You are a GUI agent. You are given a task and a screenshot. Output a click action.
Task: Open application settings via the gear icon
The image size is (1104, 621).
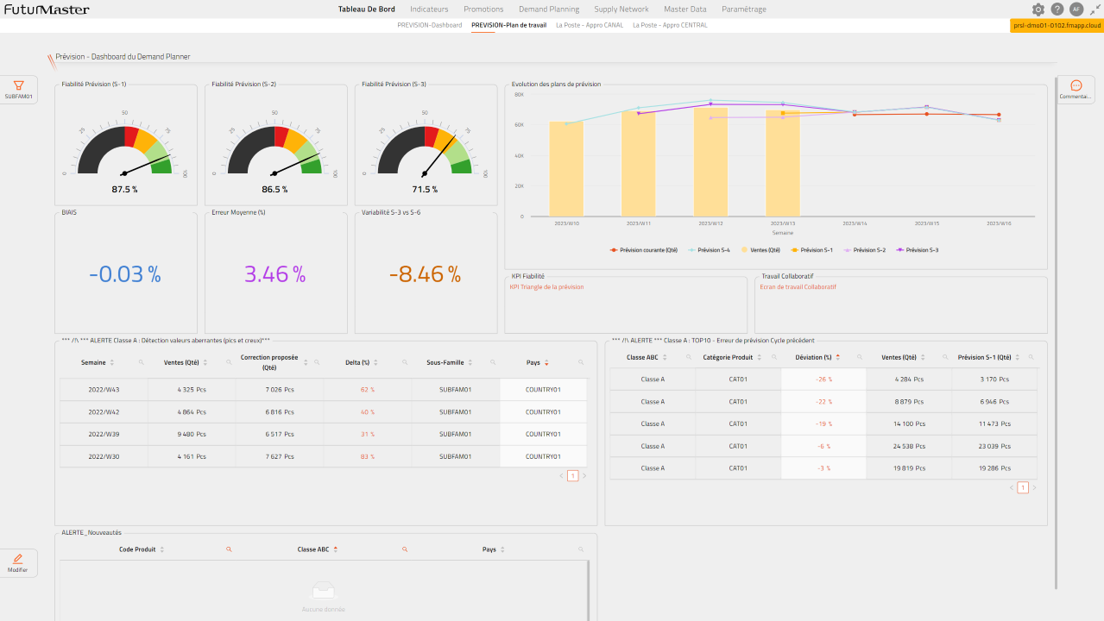click(x=1038, y=9)
